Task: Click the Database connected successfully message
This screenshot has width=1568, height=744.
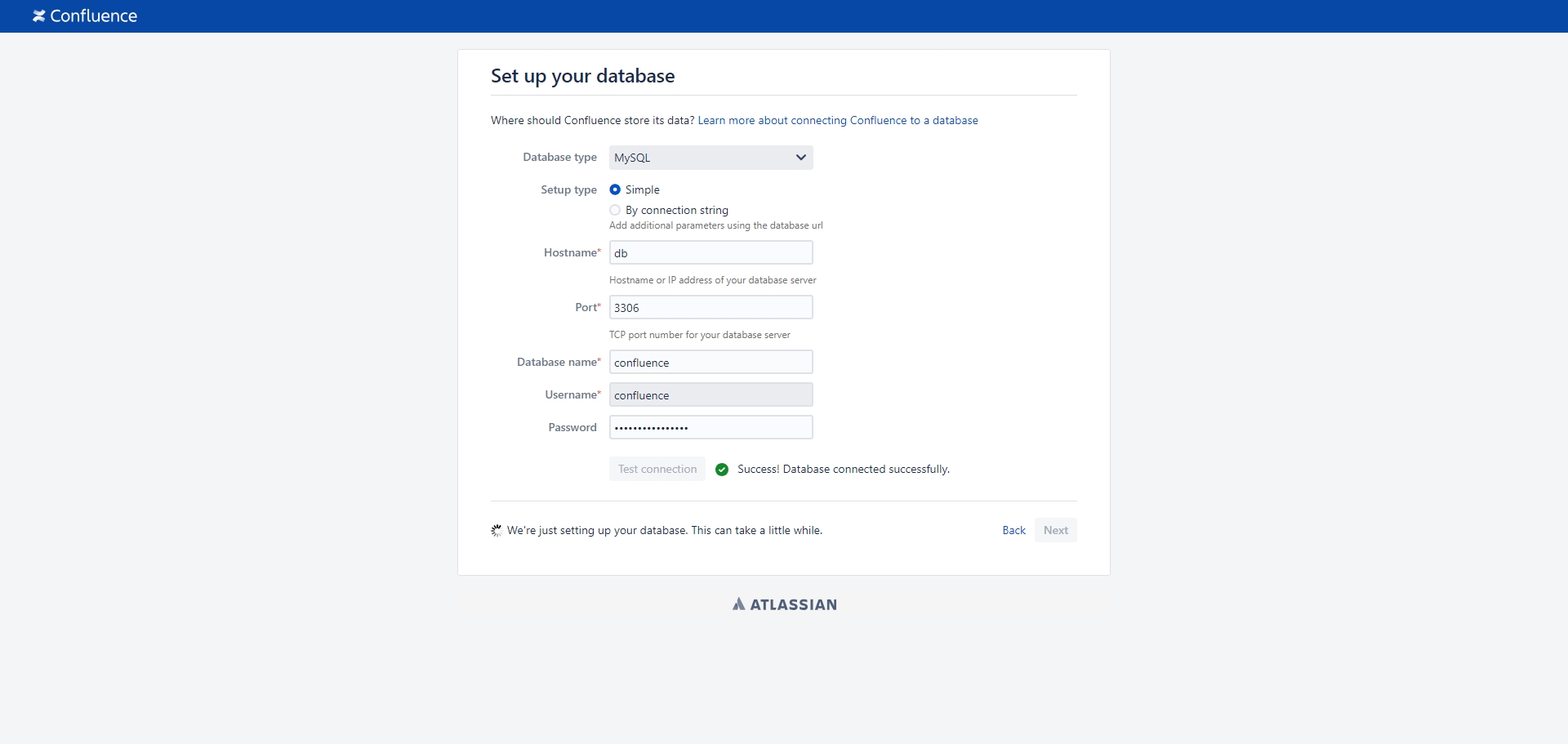Action: (843, 470)
